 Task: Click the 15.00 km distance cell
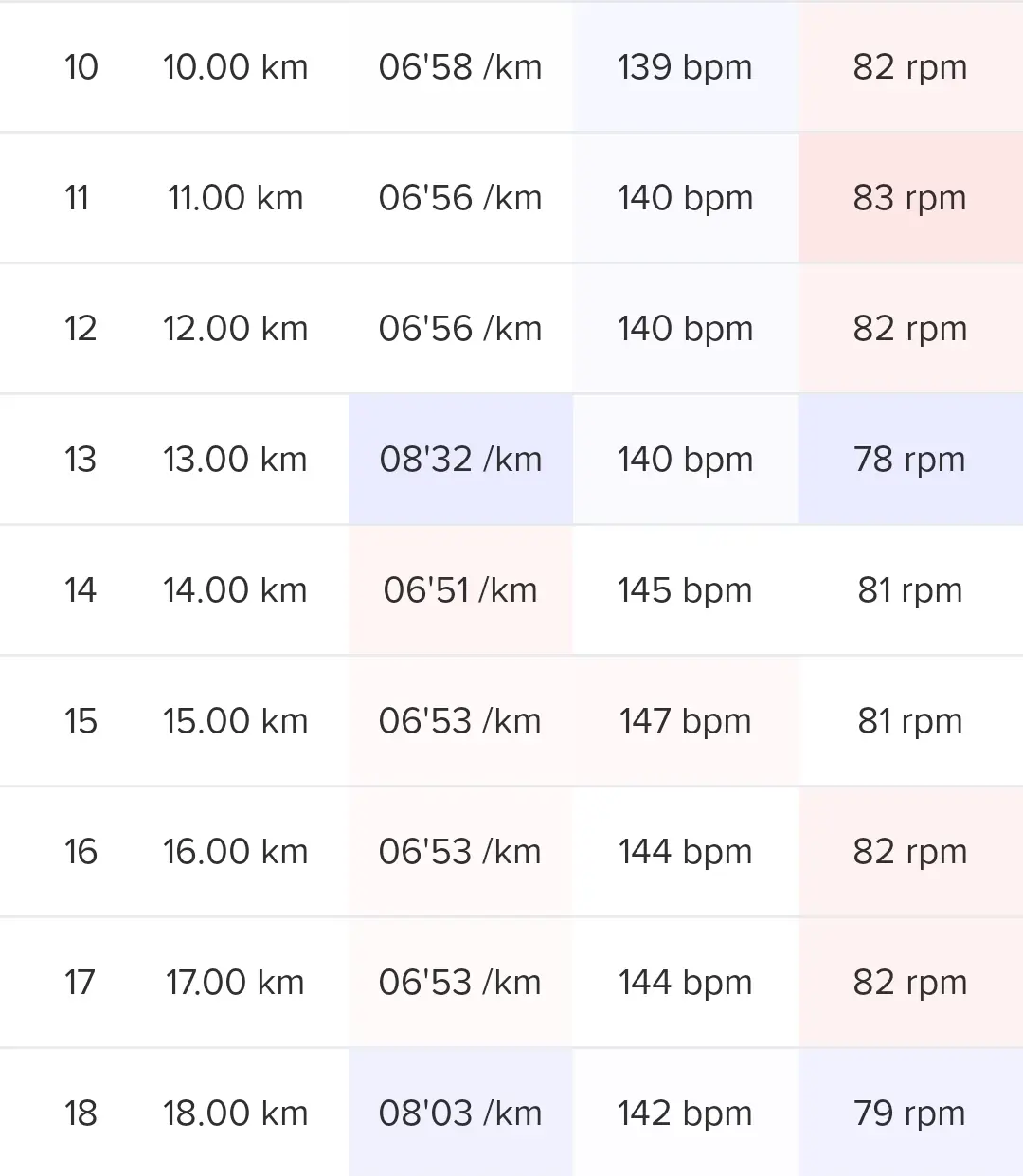tap(235, 721)
